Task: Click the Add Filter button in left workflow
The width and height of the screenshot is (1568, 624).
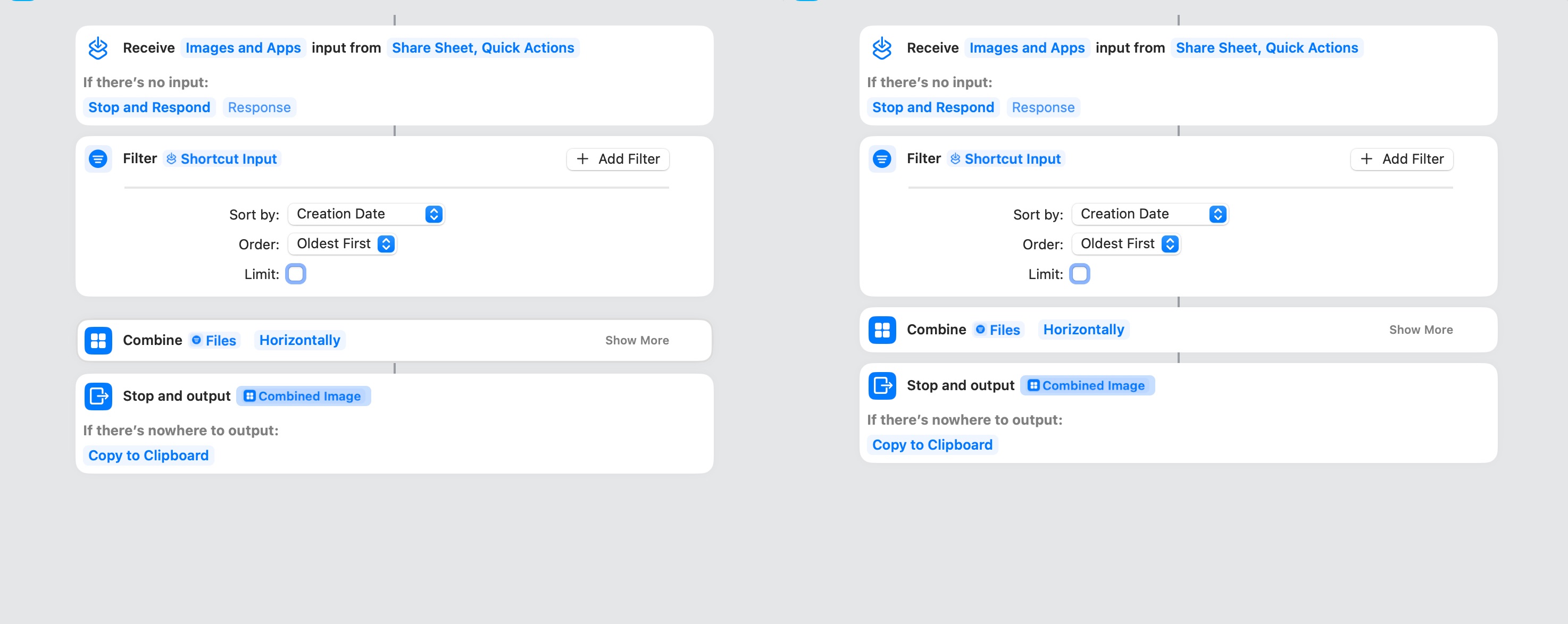Action: (x=618, y=159)
